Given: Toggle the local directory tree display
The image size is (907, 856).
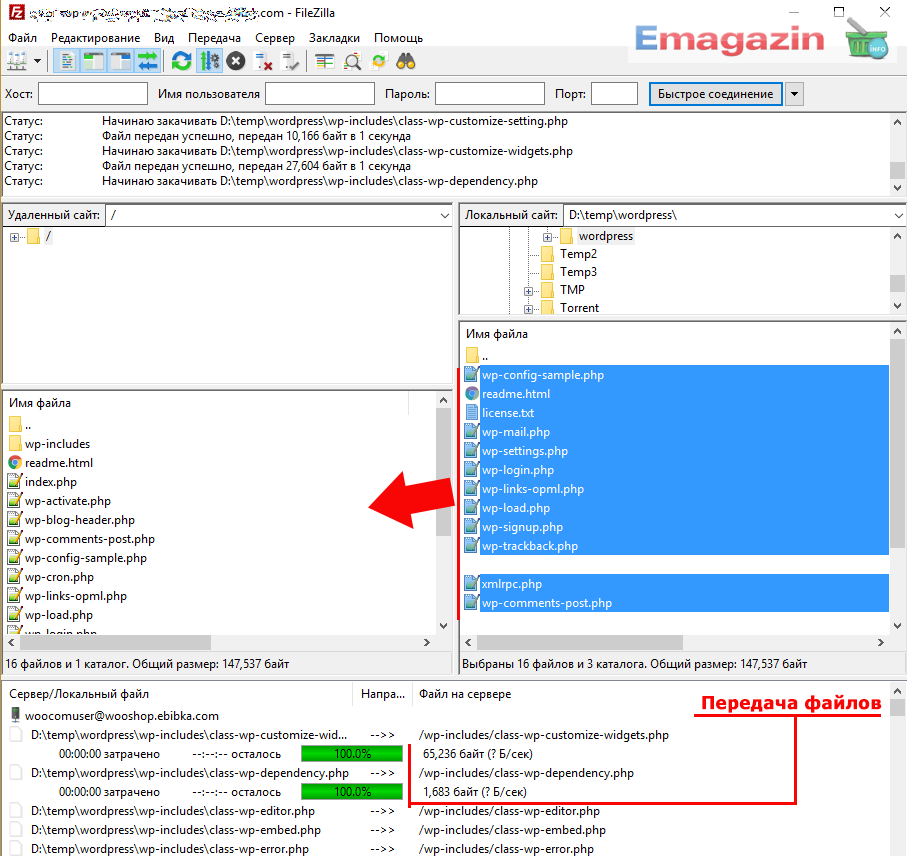Looking at the screenshot, I should pos(93,61).
